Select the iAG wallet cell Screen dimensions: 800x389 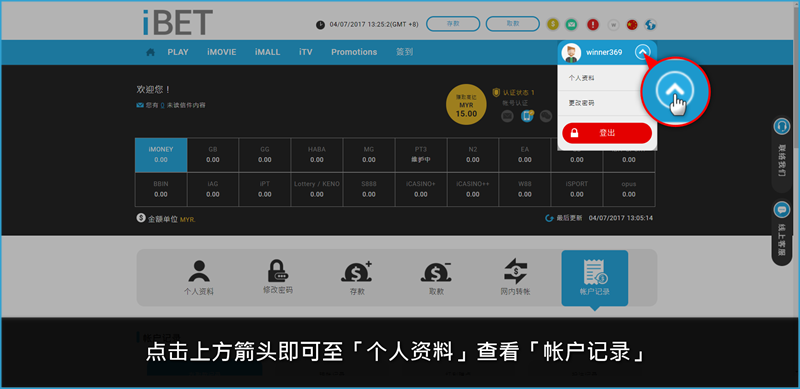pos(213,189)
